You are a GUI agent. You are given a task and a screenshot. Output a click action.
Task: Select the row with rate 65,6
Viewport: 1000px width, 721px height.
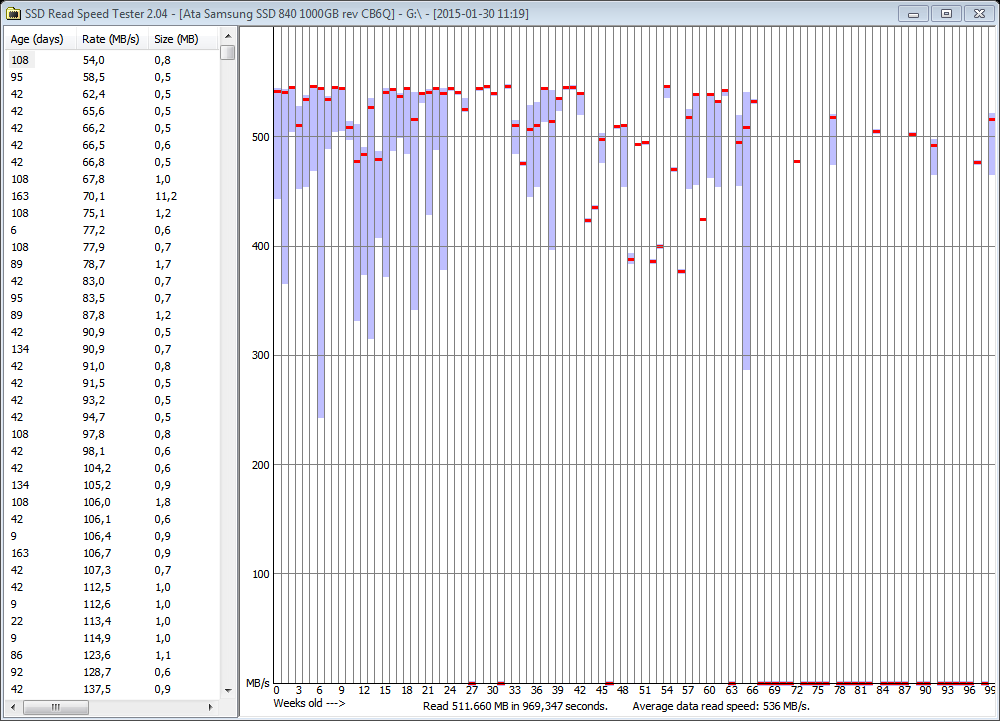112,111
